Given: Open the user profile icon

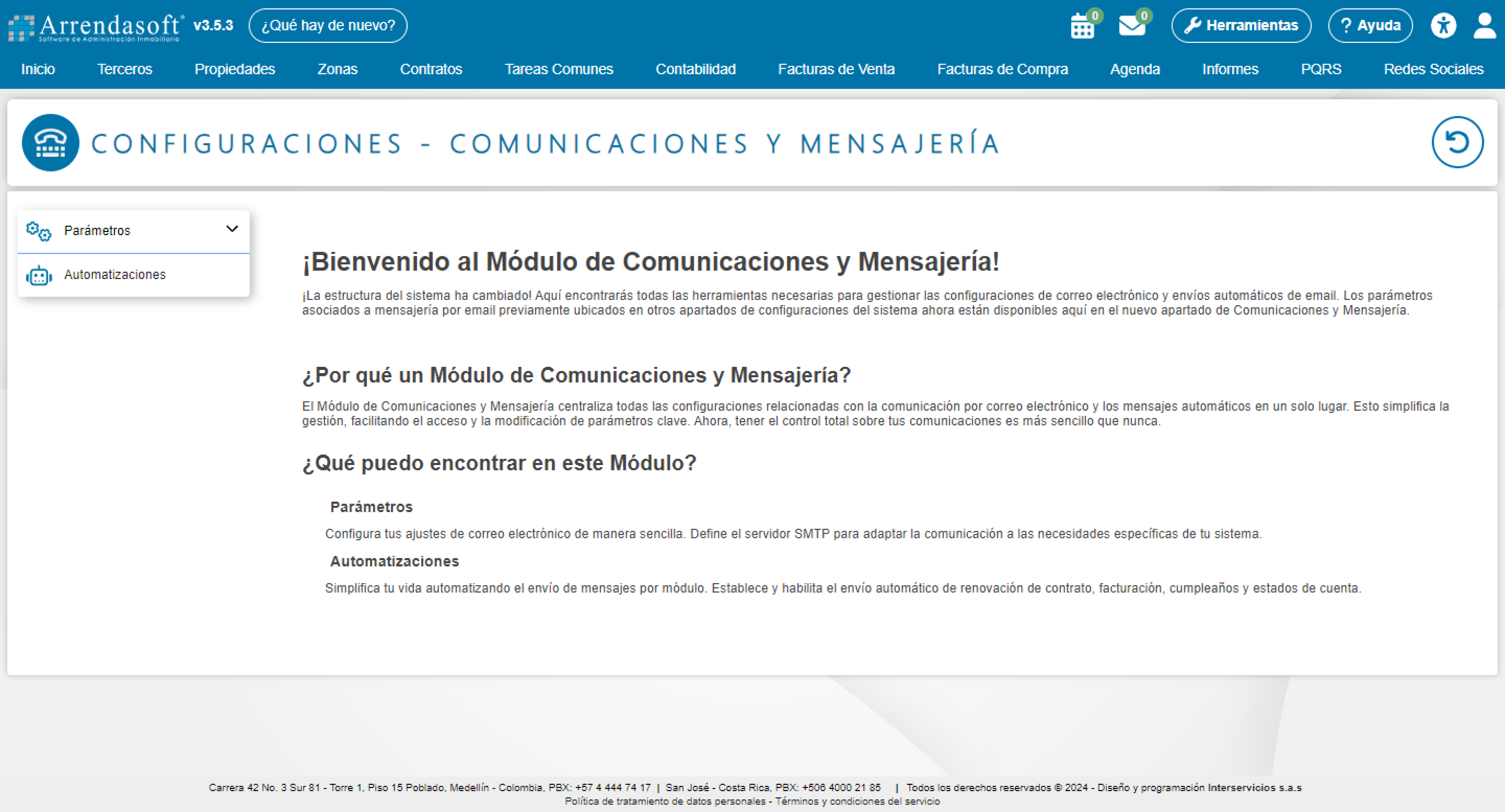Looking at the screenshot, I should point(1485,26).
